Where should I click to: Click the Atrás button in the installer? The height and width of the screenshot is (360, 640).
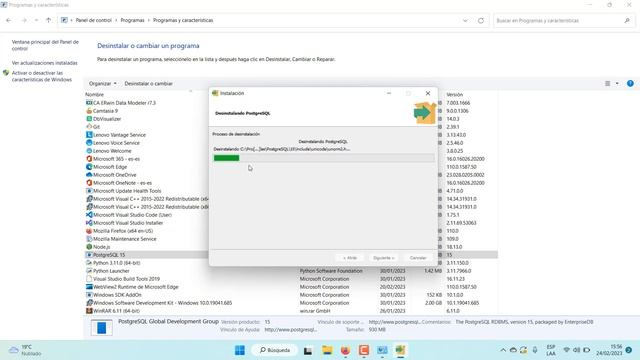coord(350,258)
